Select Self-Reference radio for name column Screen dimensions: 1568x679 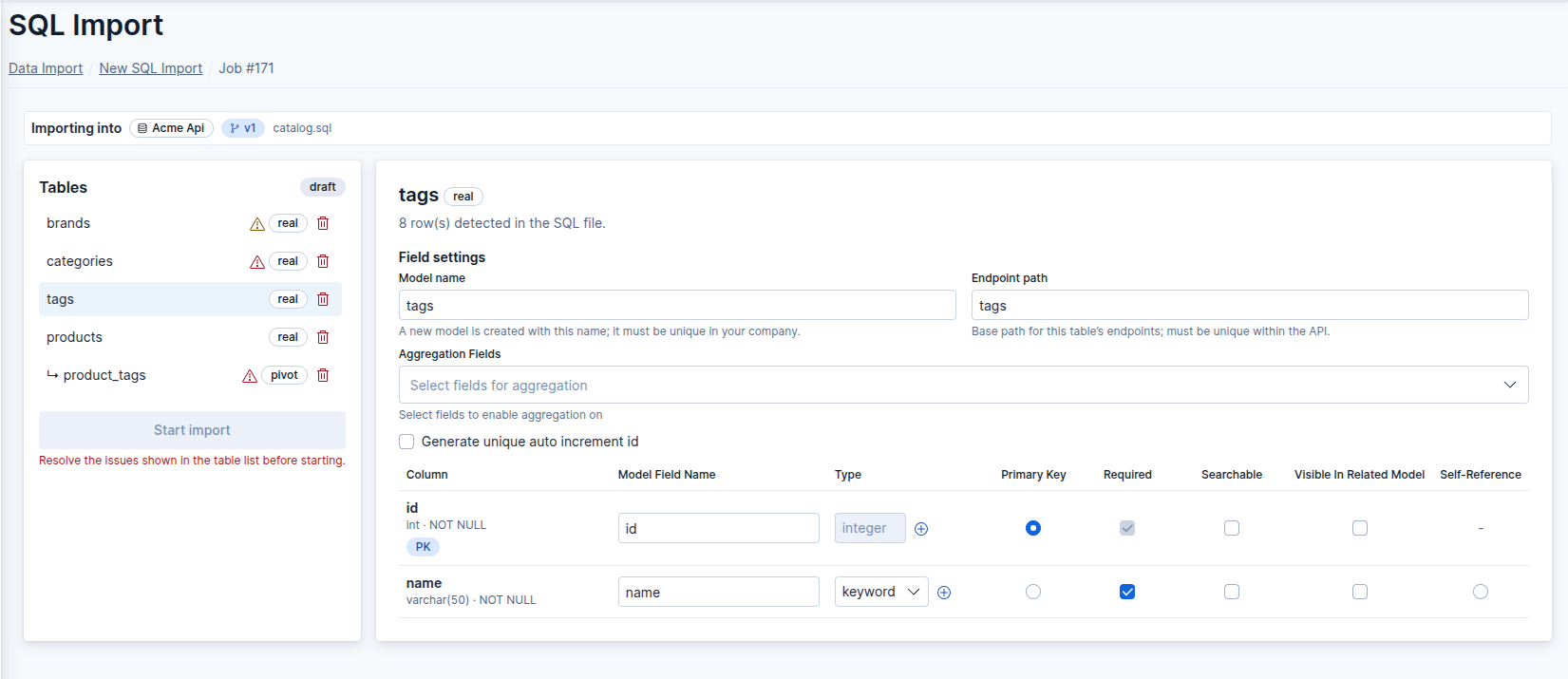(1481, 592)
